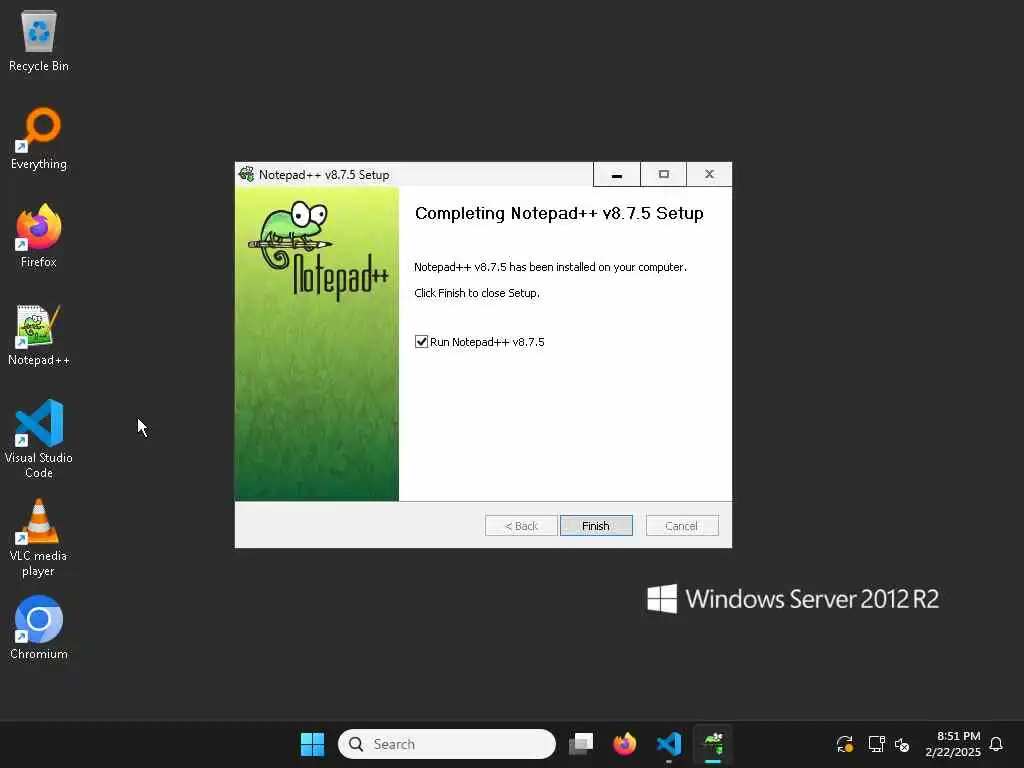Minimize the Notepad++ Setup window

click(x=616, y=174)
